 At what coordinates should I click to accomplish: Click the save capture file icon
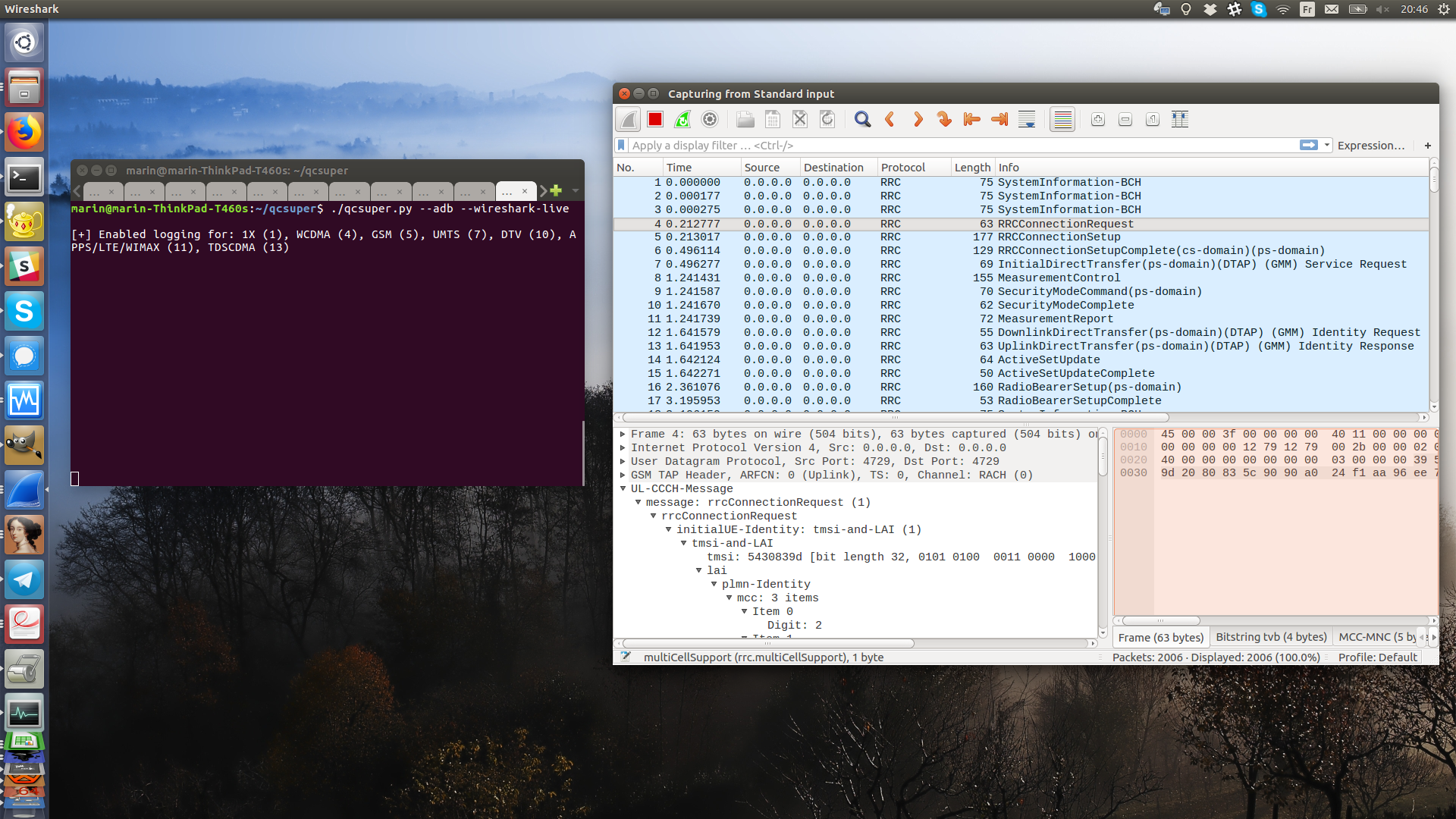click(x=772, y=119)
